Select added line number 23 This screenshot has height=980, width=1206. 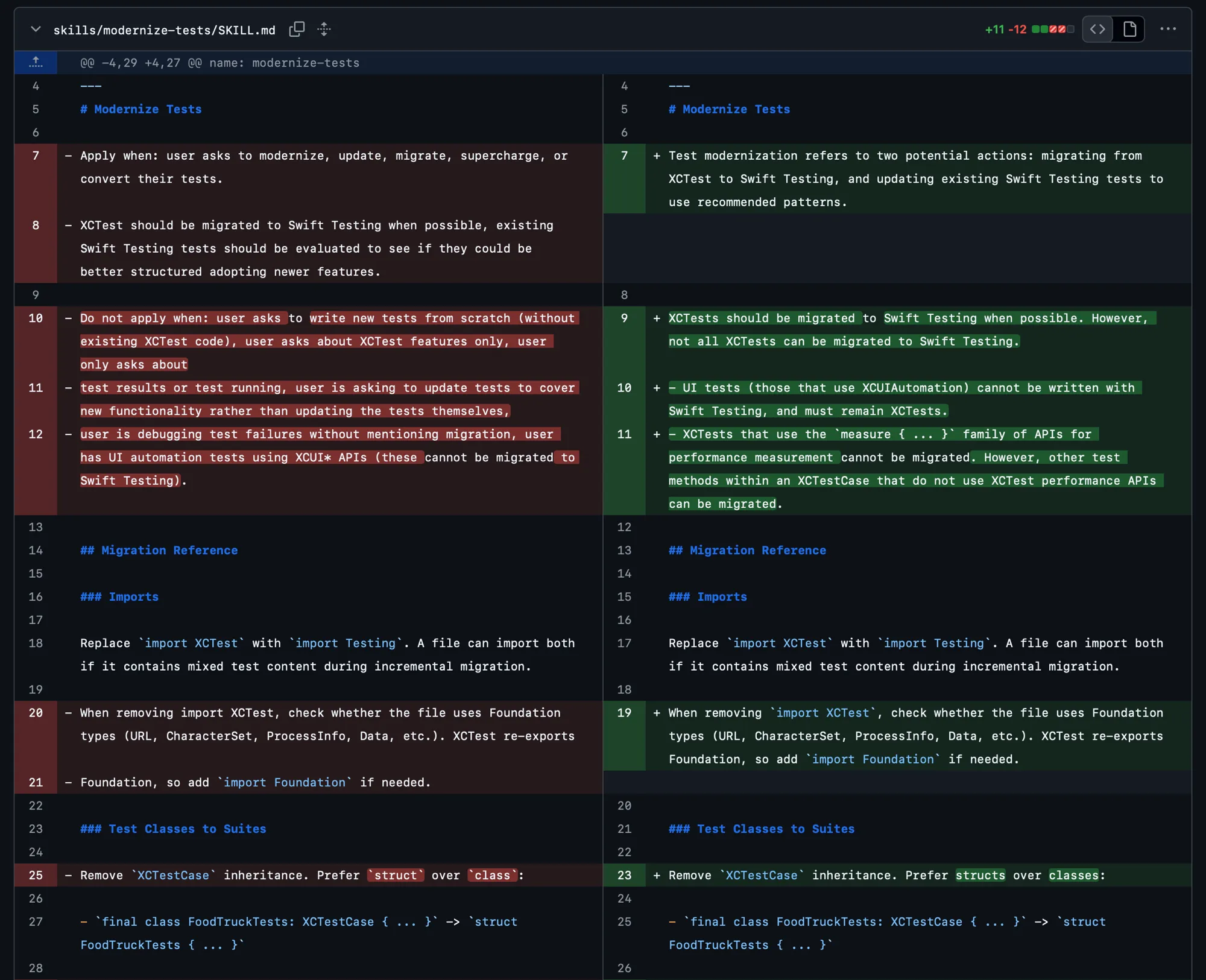coord(624,875)
